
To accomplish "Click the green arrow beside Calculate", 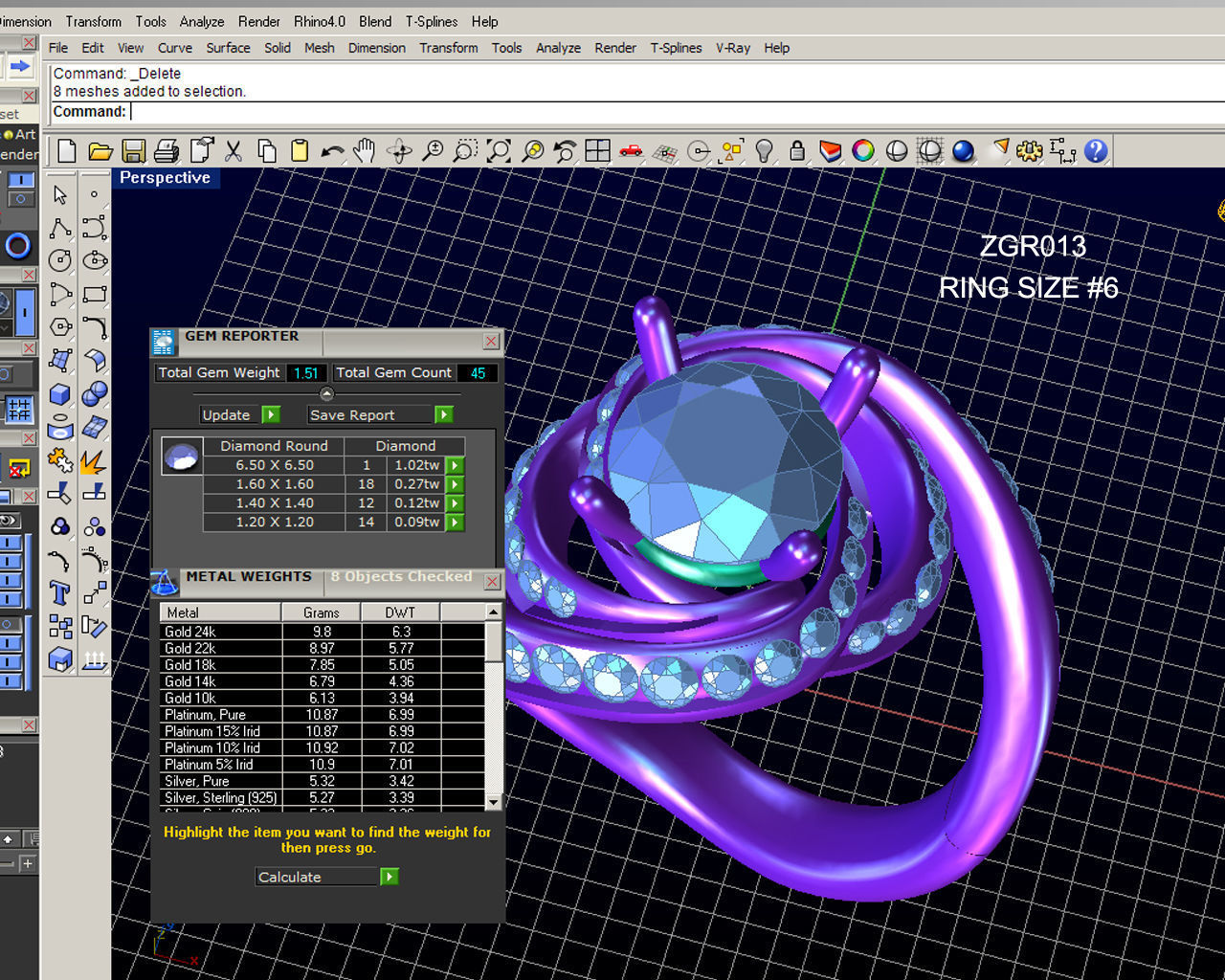I will [x=389, y=877].
